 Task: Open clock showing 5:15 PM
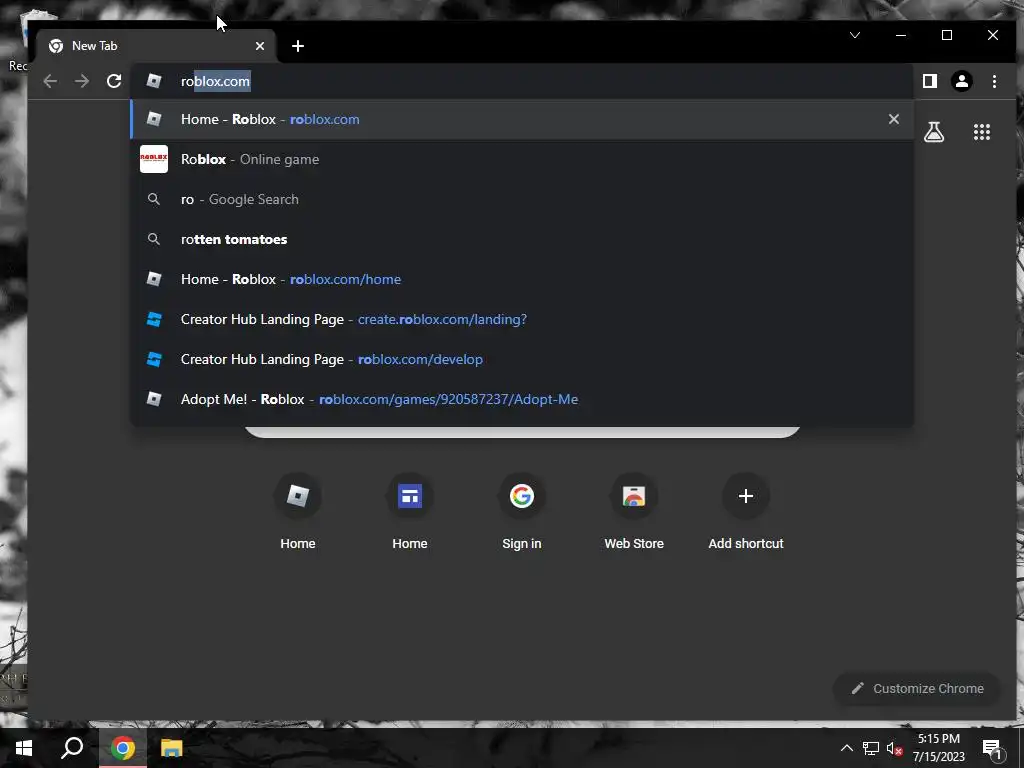click(938, 748)
